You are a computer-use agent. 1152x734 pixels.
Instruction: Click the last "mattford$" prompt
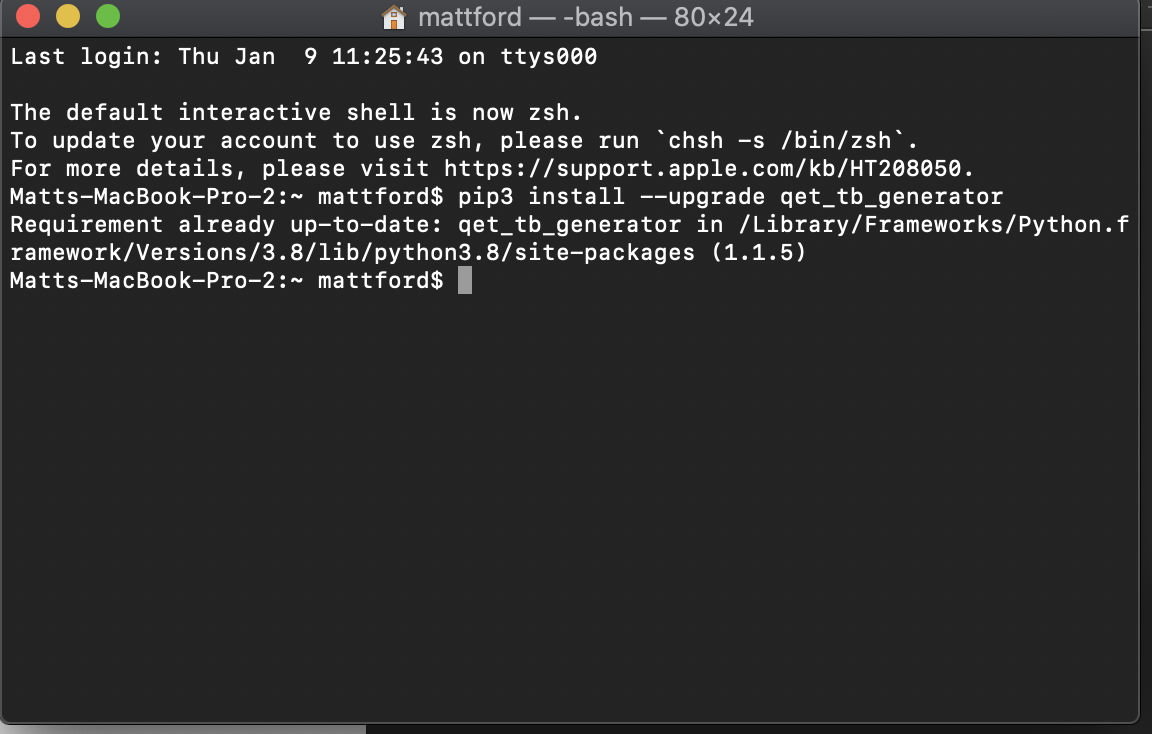click(x=380, y=281)
